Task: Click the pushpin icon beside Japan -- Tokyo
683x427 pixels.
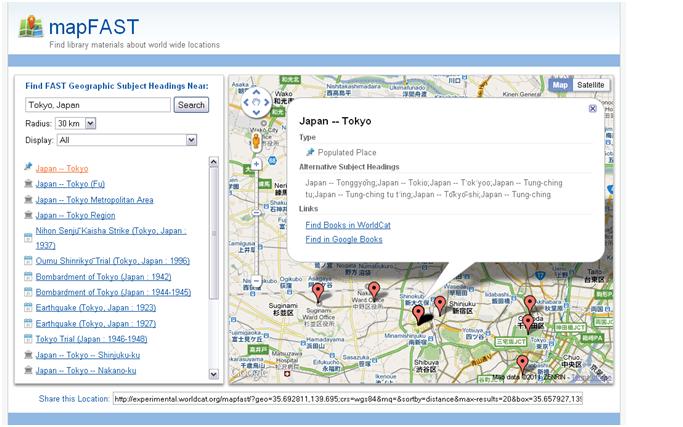Action: 28,166
